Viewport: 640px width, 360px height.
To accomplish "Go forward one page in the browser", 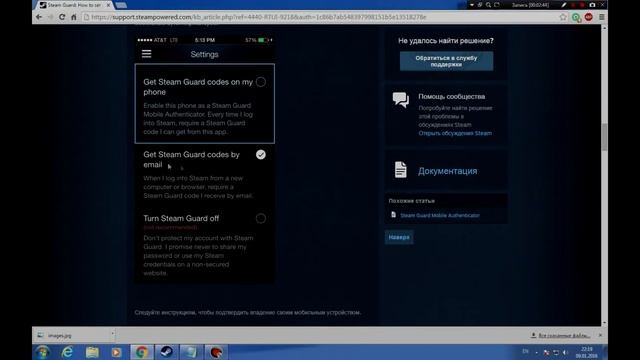I will 50,17.
